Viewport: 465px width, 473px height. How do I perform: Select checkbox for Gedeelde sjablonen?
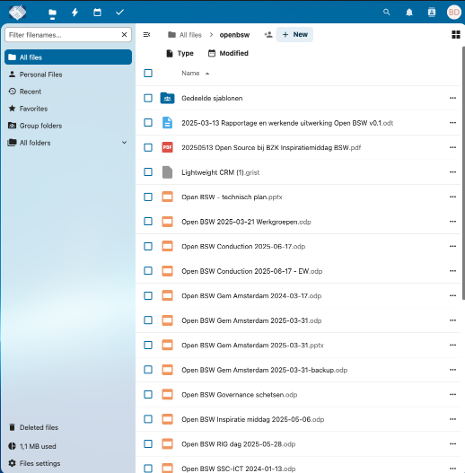148,98
